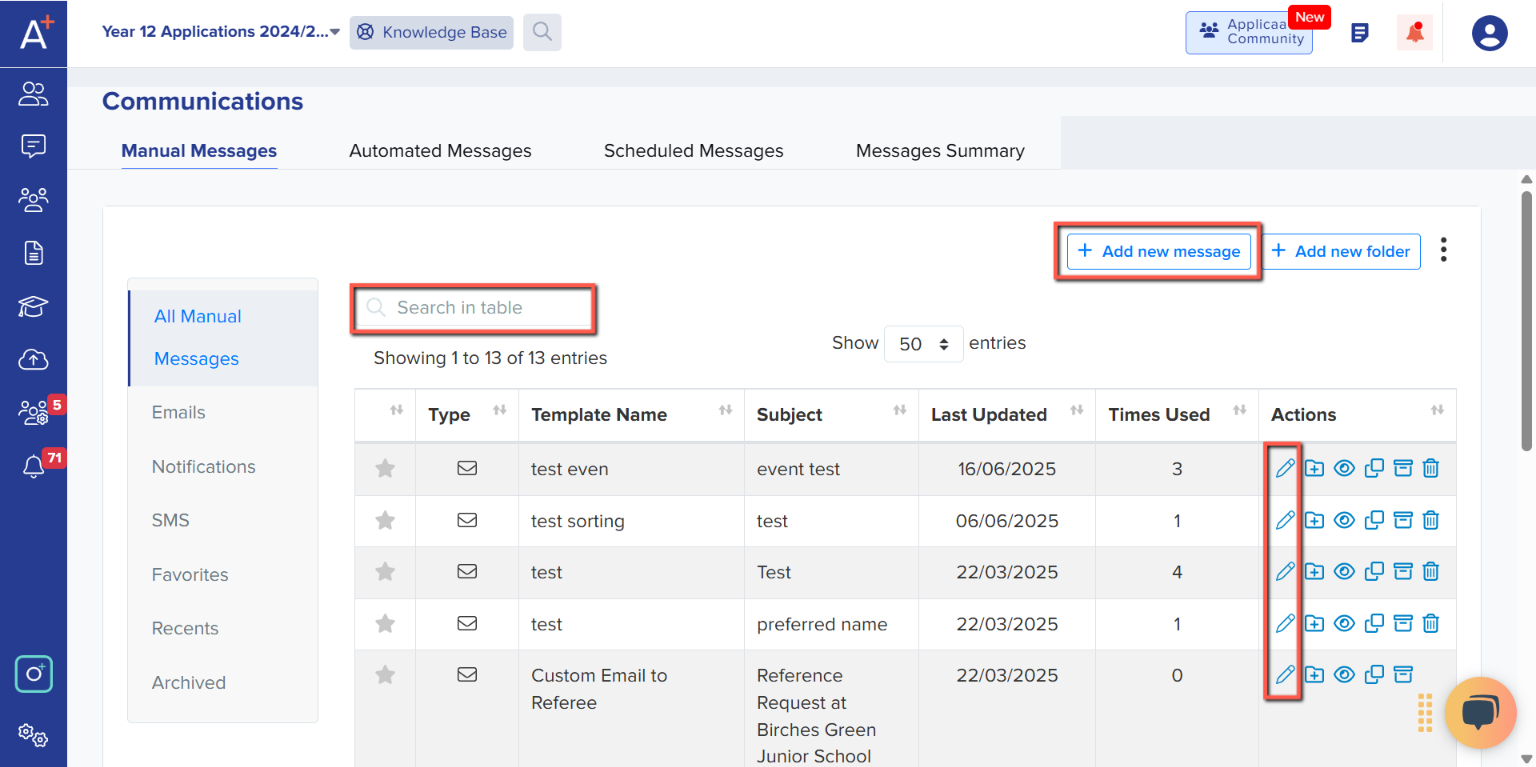Open the user profile avatar
Viewport: 1536px width, 767px height.
[x=1490, y=33]
